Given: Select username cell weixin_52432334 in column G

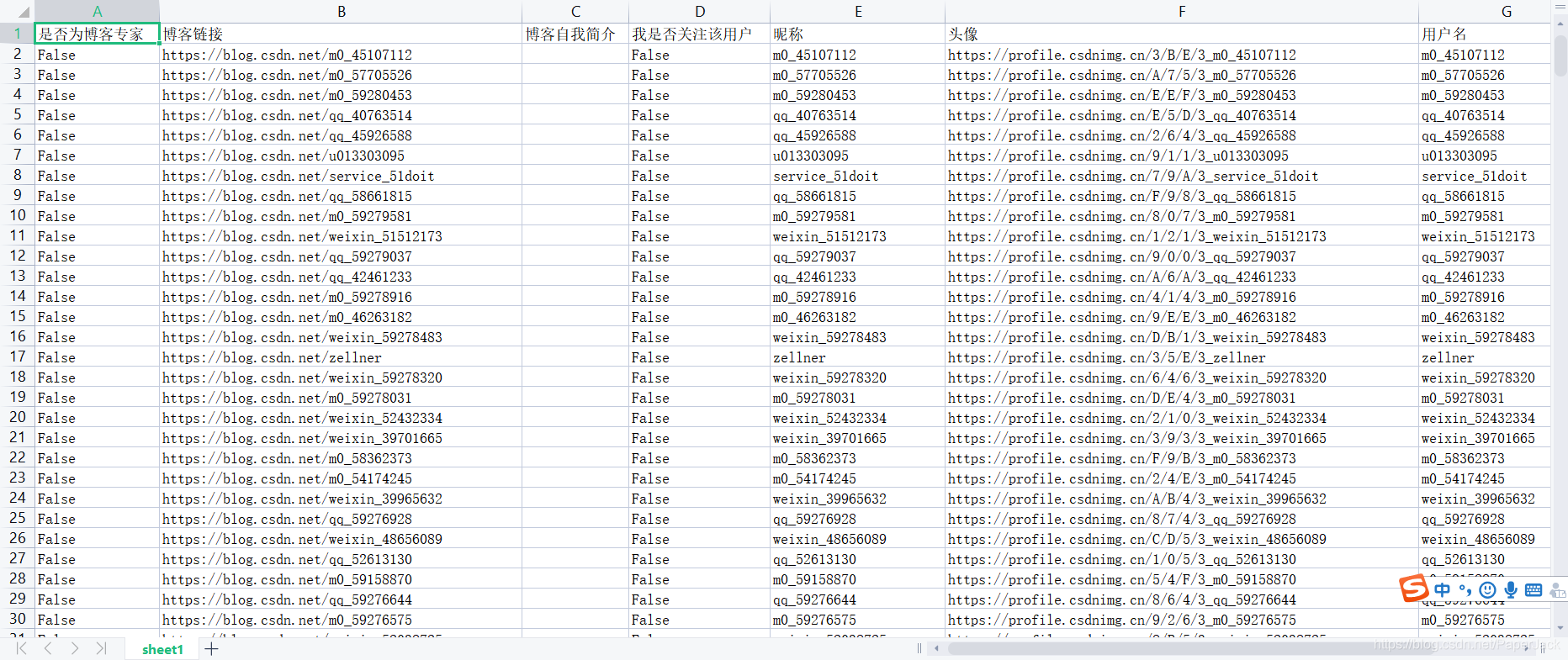Looking at the screenshot, I should pyautogui.click(x=1485, y=418).
